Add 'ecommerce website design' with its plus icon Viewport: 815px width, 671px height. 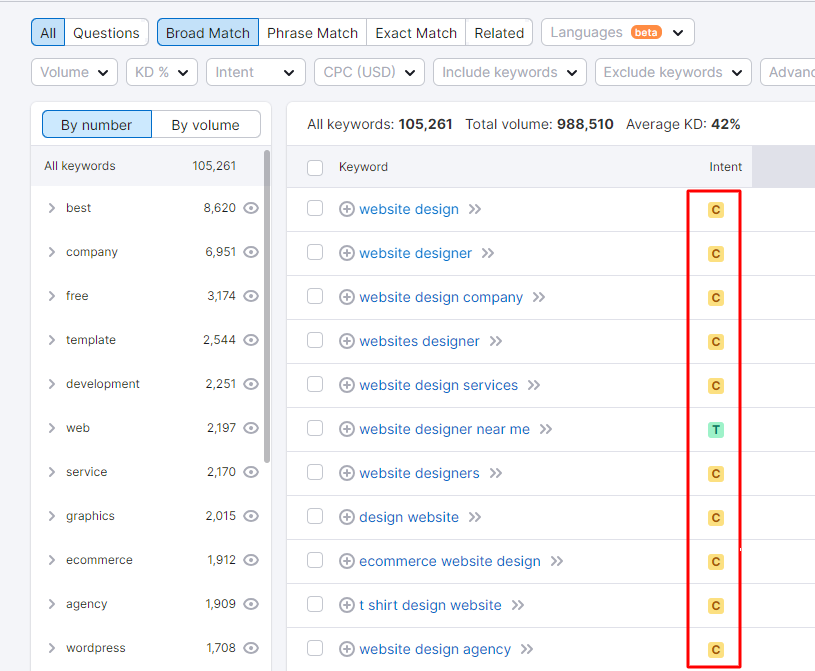point(347,561)
